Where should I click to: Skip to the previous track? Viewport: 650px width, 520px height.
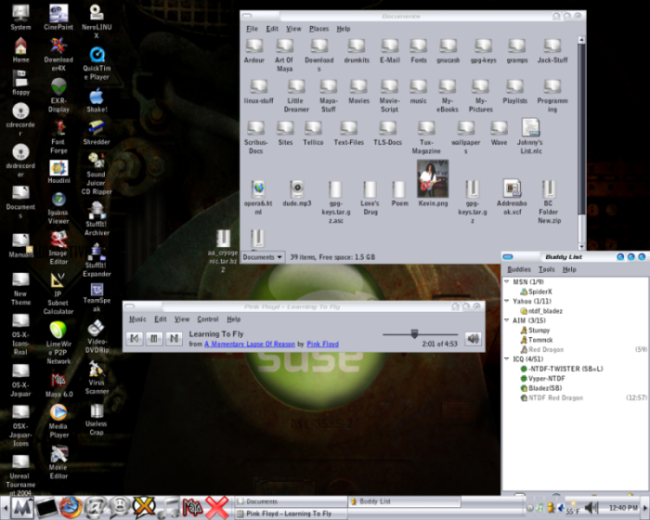click(x=134, y=338)
